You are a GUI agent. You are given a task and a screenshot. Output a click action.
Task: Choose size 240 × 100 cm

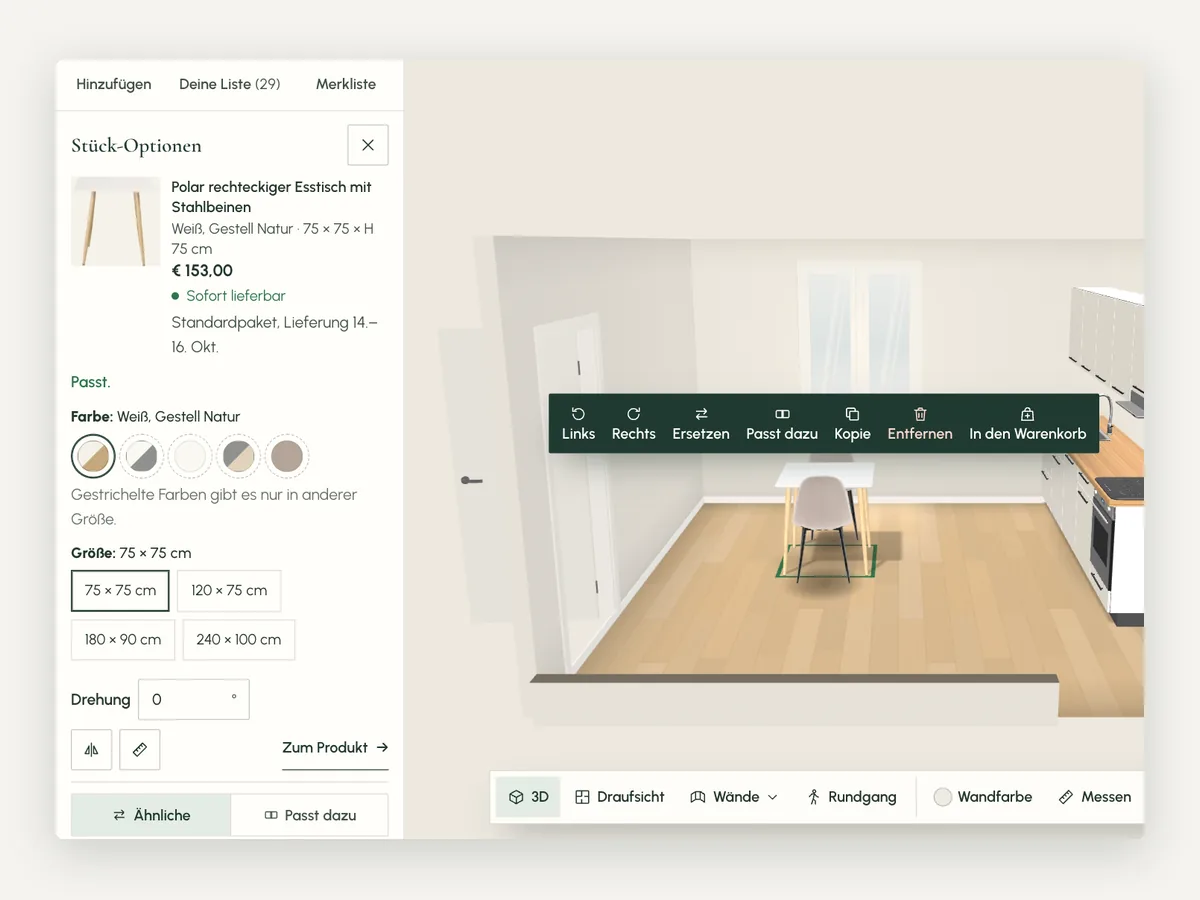239,639
